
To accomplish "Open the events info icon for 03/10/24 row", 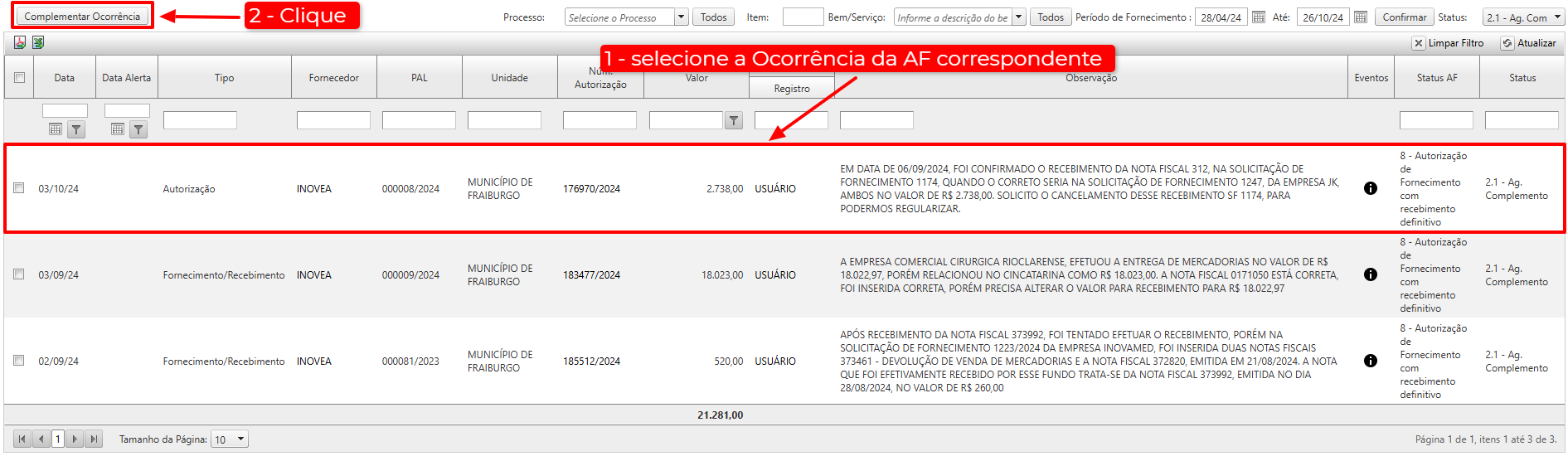I will pyautogui.click(x=1371, y=188).
